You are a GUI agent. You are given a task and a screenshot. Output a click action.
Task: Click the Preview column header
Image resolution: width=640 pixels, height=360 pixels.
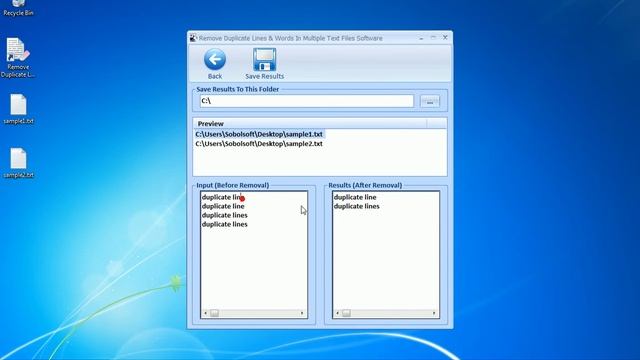point(310,123)
